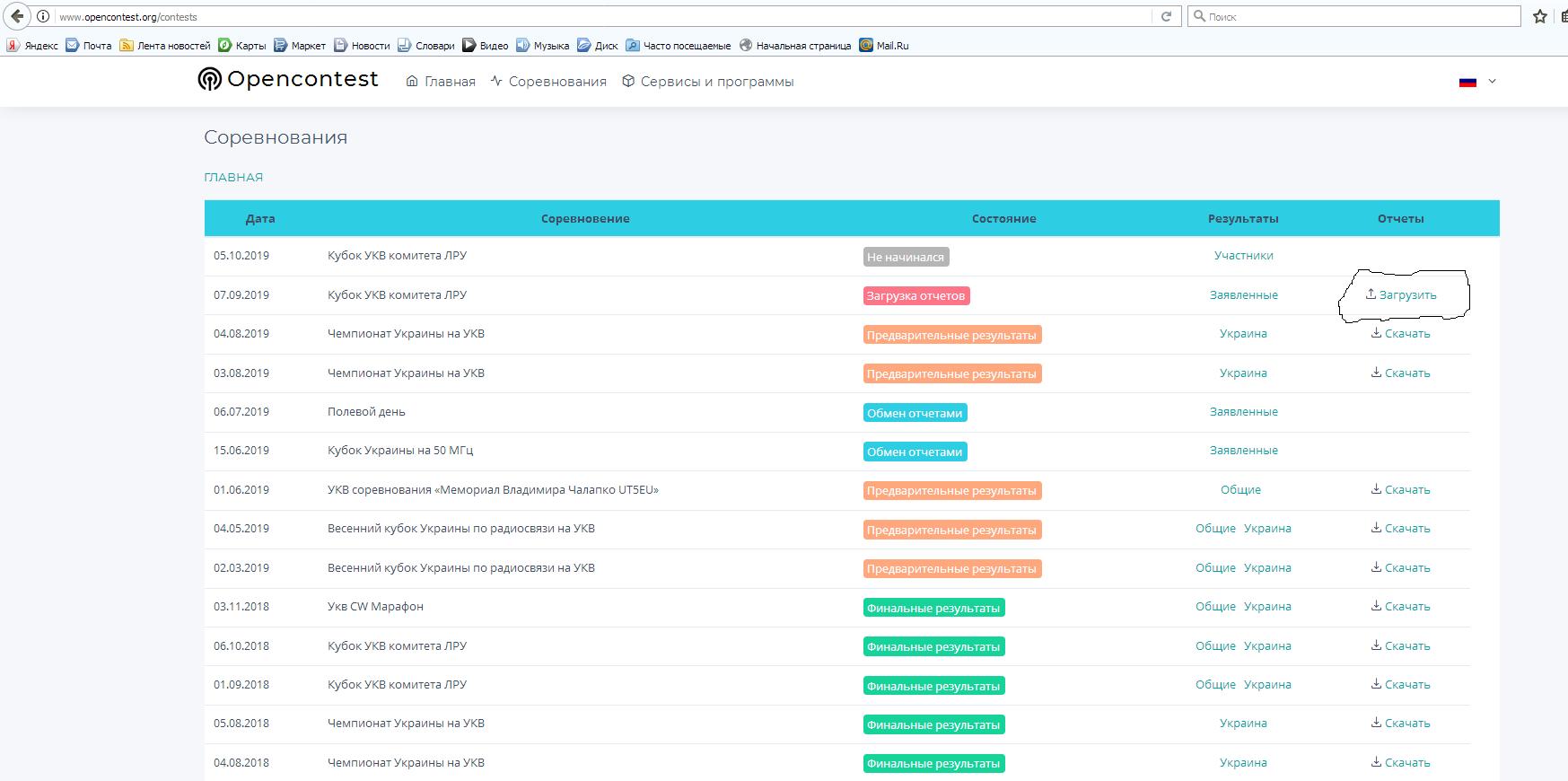Open the Главная navigation menu item
Viewport: 1568px width, 781px height.
(x=441, y=82)
